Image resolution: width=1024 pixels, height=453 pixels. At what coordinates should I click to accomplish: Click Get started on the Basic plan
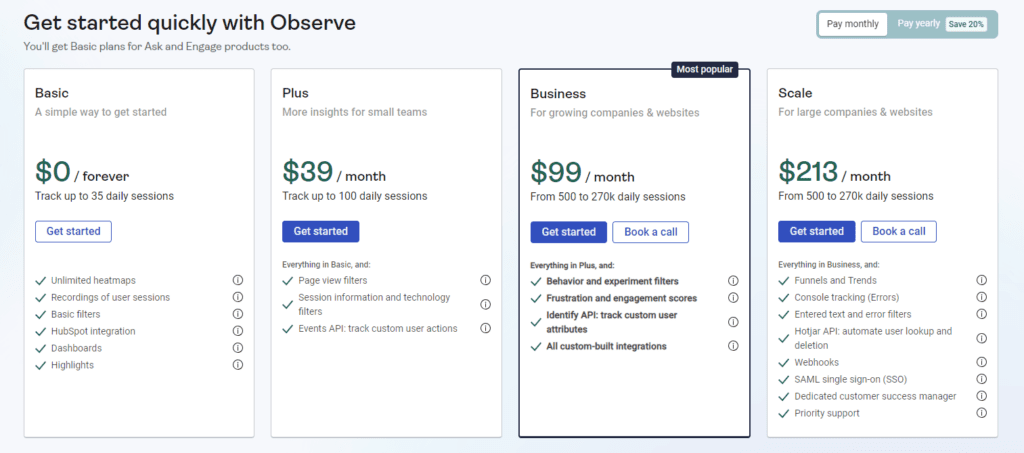[74, 231]
